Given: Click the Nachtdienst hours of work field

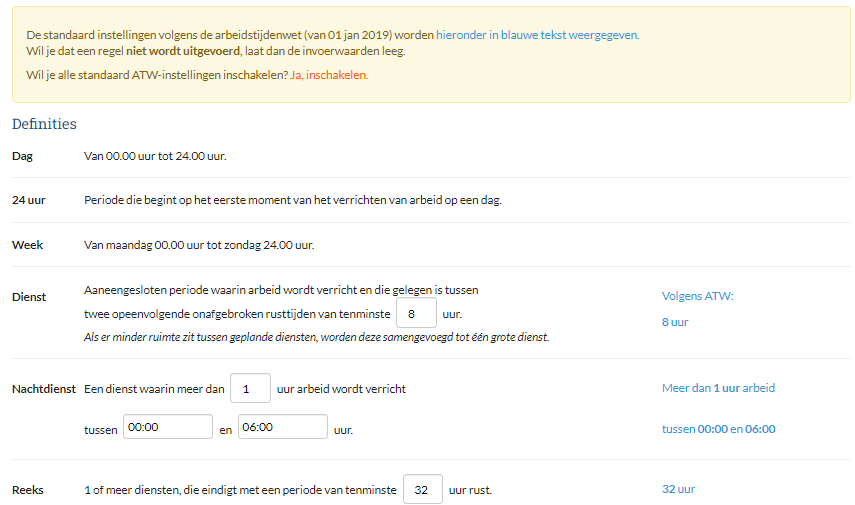Looking at the screenshot, I should coord(250,388).
